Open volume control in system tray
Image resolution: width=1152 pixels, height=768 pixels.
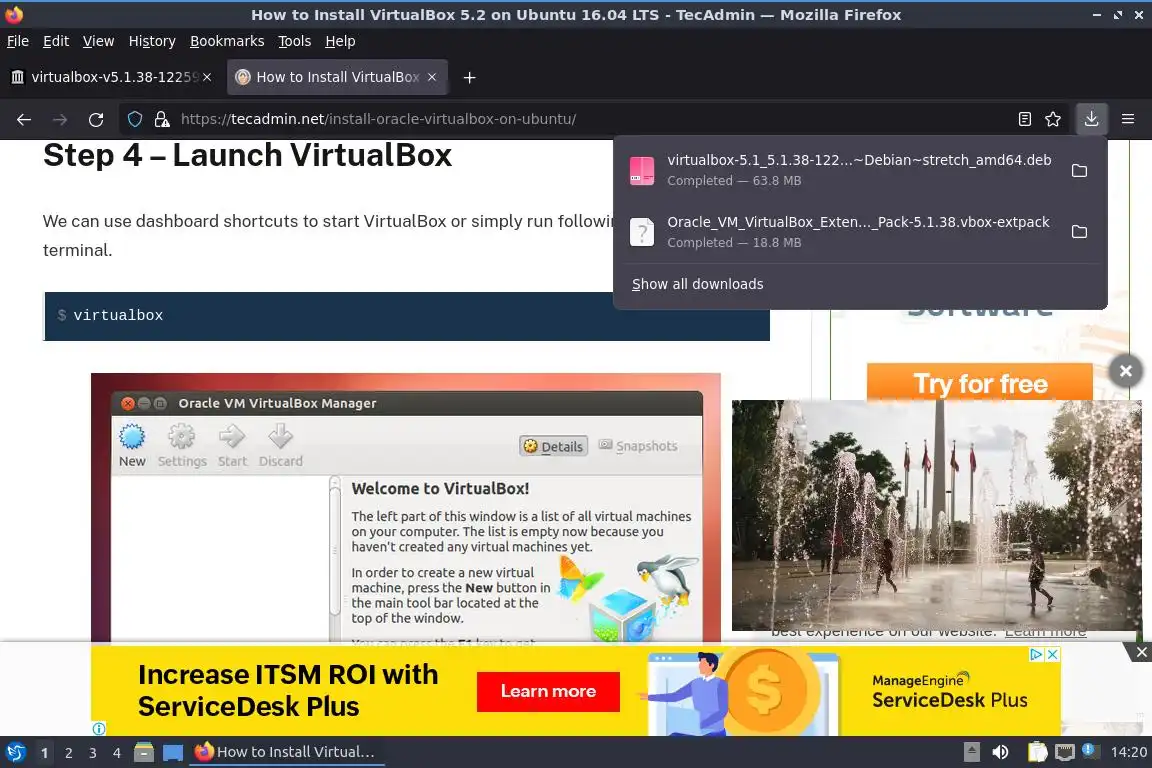point(1000,752)
